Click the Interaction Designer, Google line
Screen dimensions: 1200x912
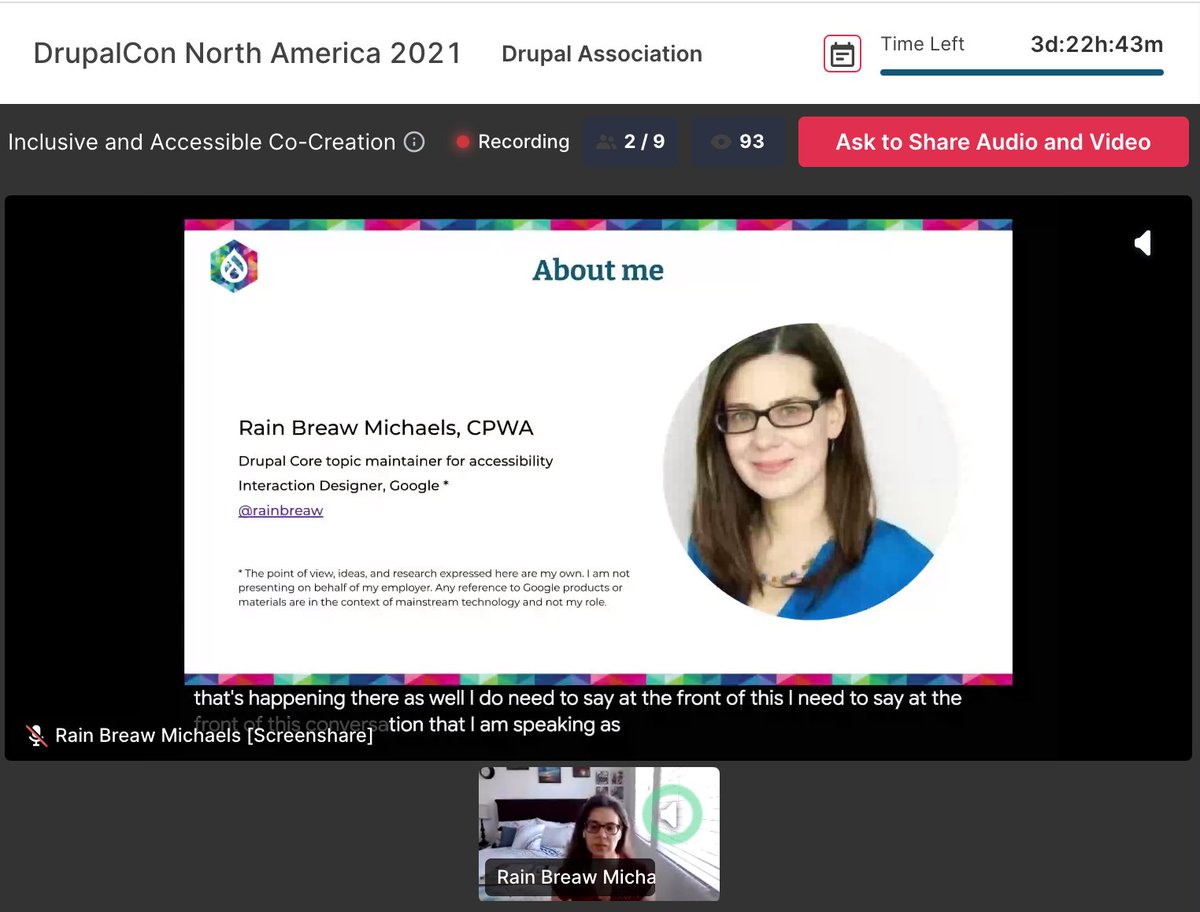[x=342, y=485]
